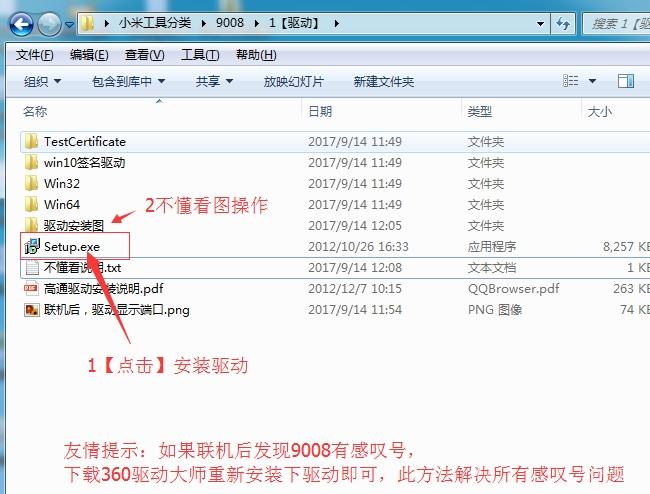
Task: Open the view options dropdown arrow
Action: pos(592,81)
